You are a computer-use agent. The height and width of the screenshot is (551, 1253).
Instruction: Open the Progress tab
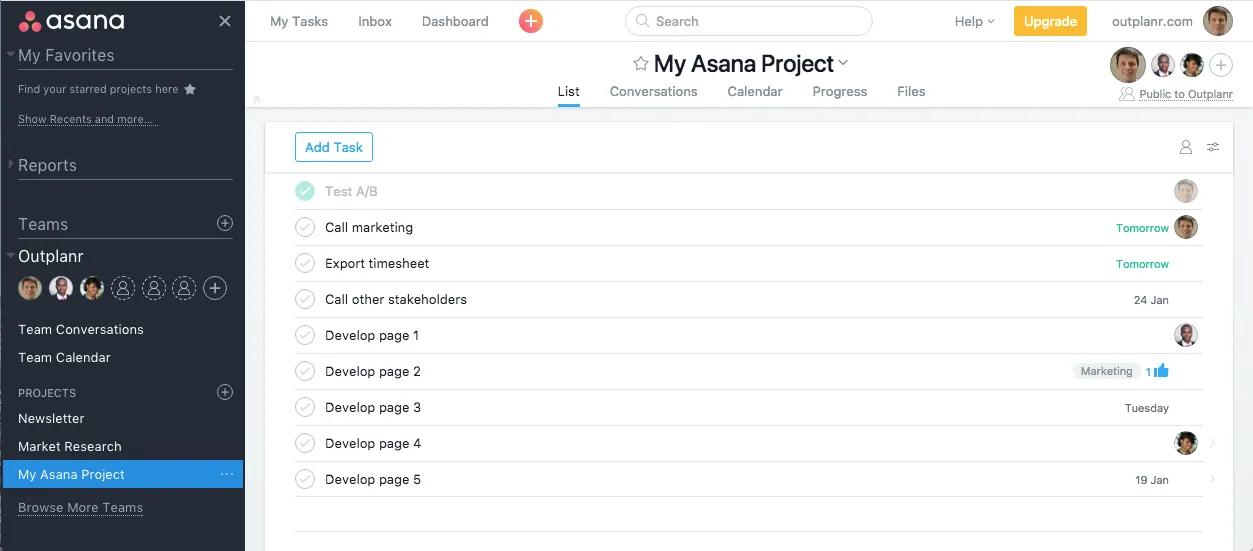840,91
